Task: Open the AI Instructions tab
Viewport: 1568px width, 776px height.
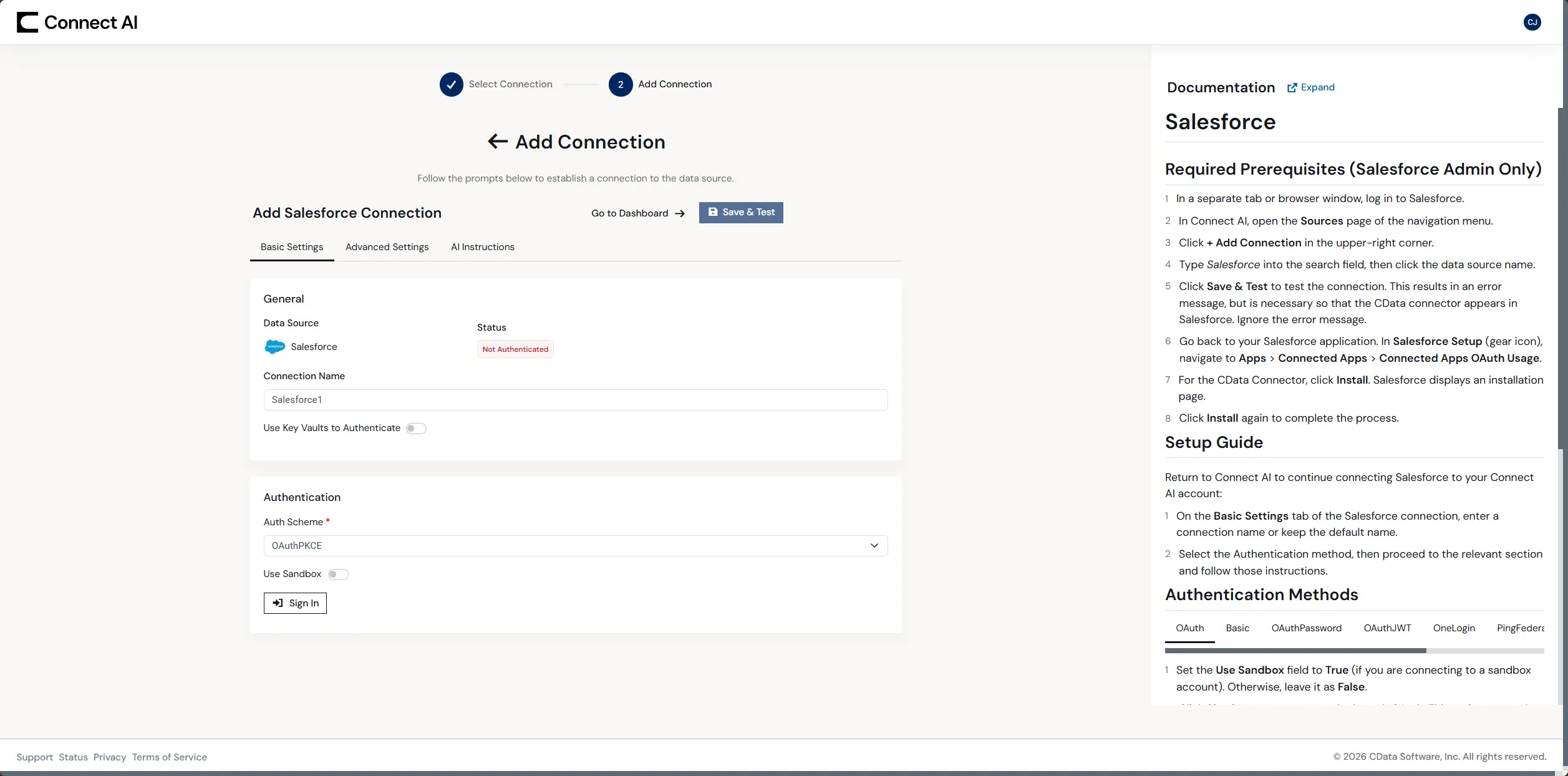Action: click(483, 247)
